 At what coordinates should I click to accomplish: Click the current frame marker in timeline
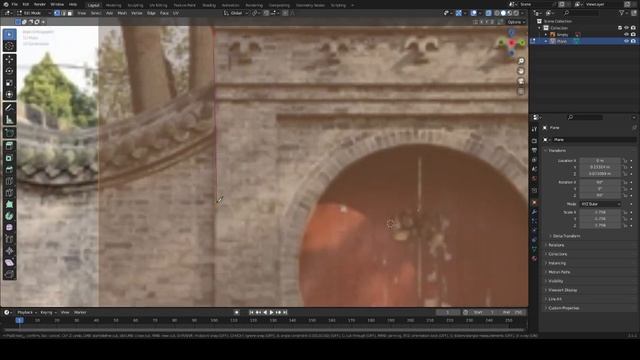tap(19, 320)
